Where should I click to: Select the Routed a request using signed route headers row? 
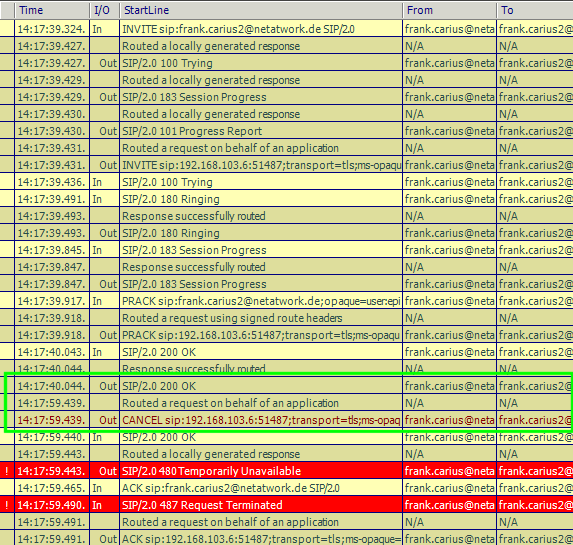[x=286, y=318]
